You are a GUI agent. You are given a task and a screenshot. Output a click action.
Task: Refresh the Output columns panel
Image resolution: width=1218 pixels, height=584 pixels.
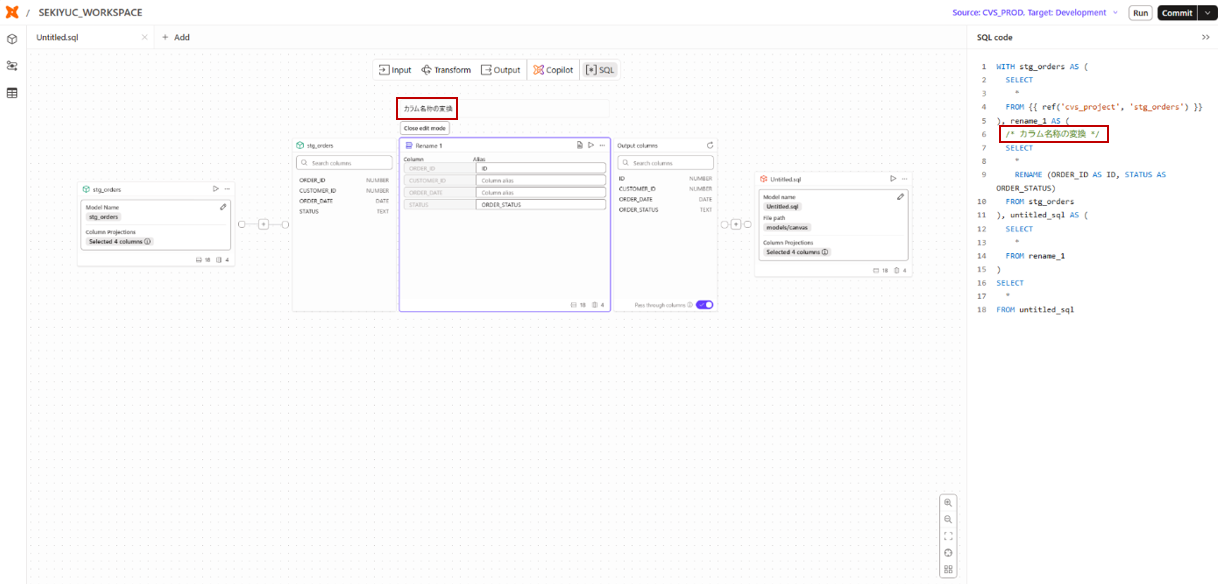click(x=710, y=145)
